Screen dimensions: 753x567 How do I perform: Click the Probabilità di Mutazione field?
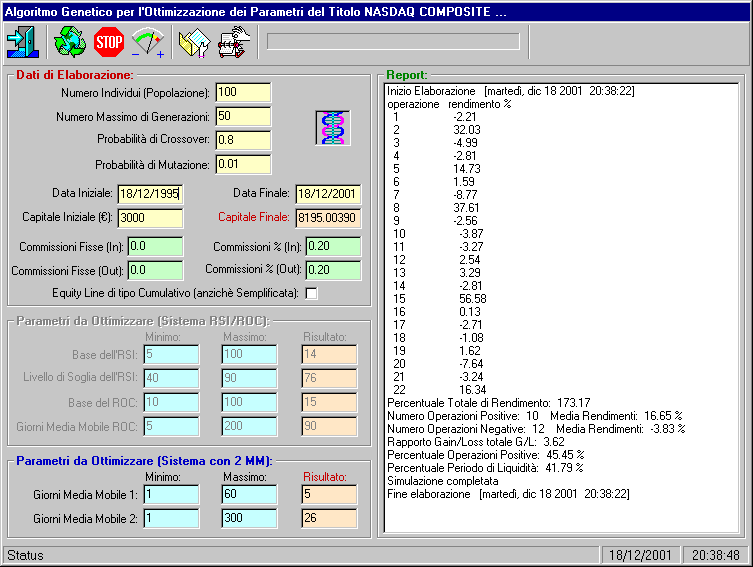pos(243,164)
